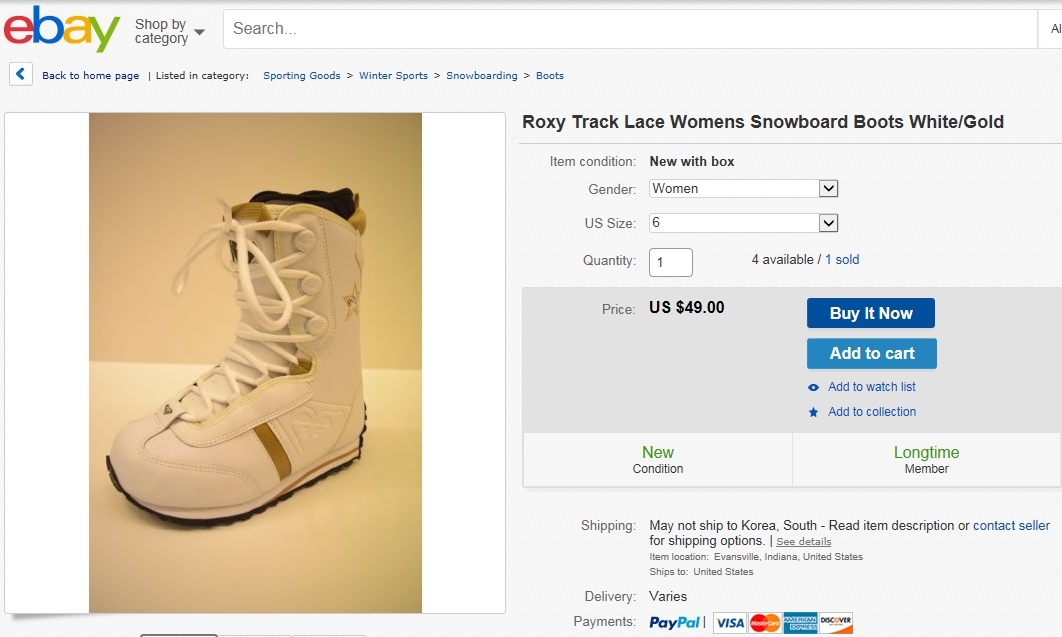The width and height of the screenshot is (1062, 637).
Task: Open the Shop by category dropdown
Action: pyautogui.click(x=169, y=31)
